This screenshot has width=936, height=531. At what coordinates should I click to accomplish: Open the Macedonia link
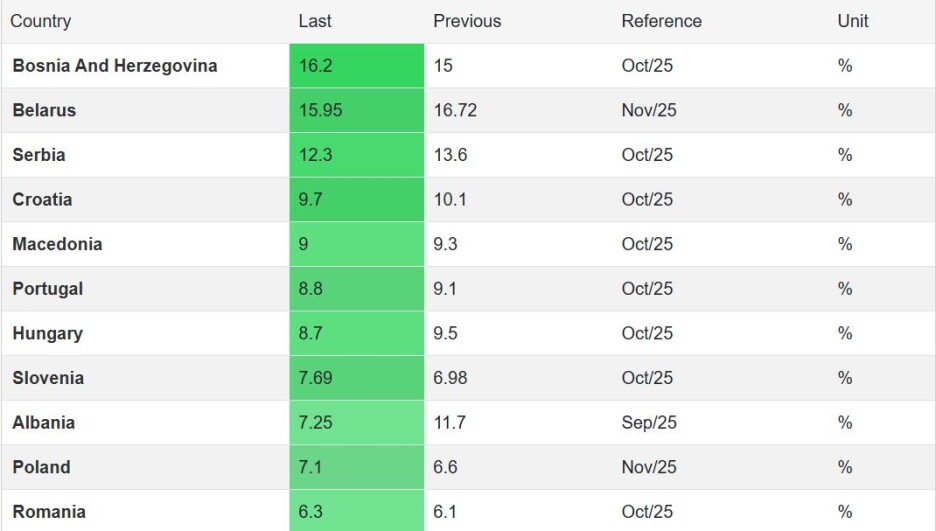tap(57, 244)
